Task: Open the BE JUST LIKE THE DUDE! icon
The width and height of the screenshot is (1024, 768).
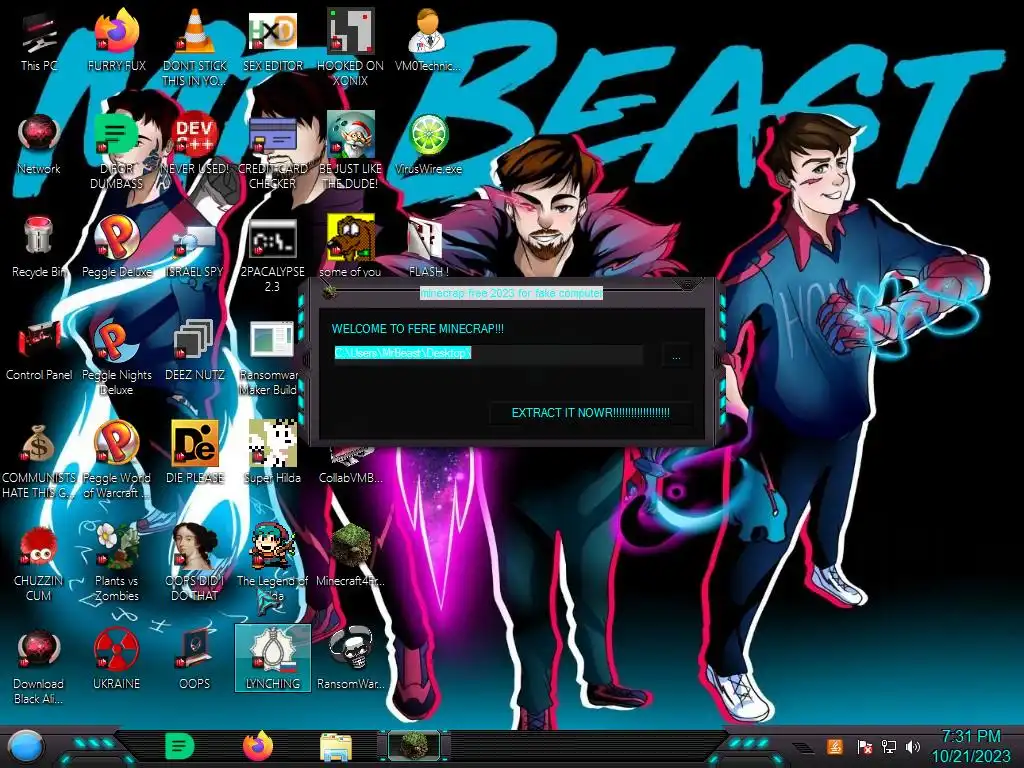Action: [x=351, y=152]
